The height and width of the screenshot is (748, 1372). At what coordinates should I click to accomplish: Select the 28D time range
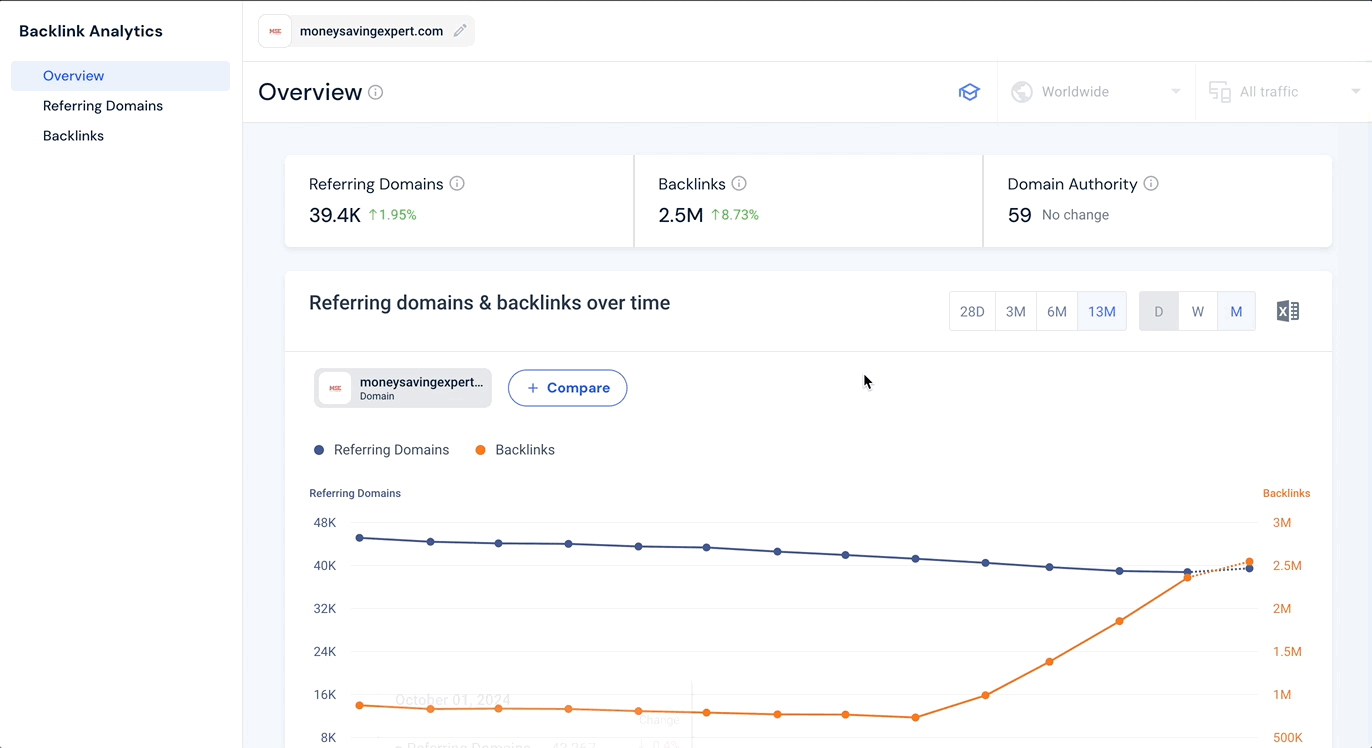[972, 311]
